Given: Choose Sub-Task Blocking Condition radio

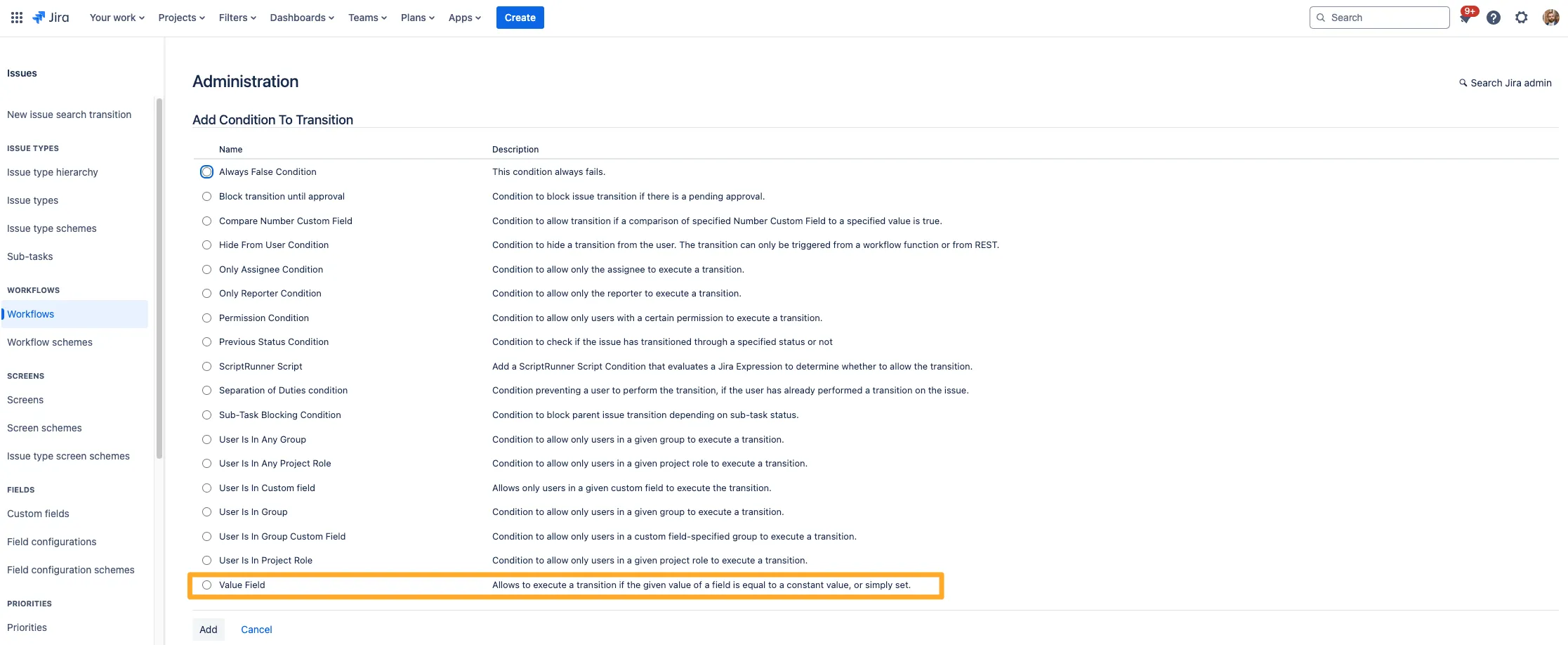Looking at the screenshot, I should pyautogui.click(x=206, y=415).
